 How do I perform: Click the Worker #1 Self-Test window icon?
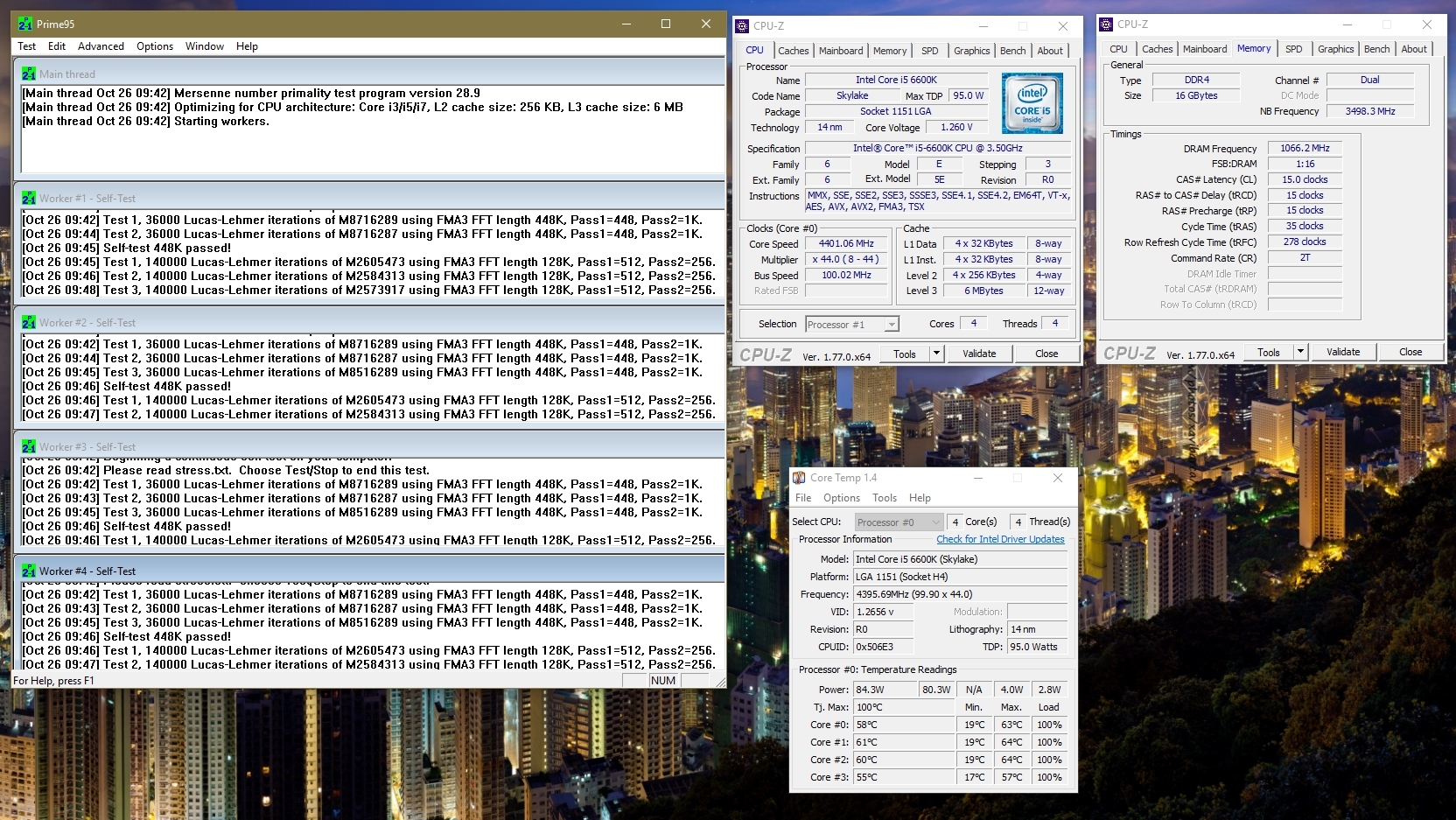(29, 198)
